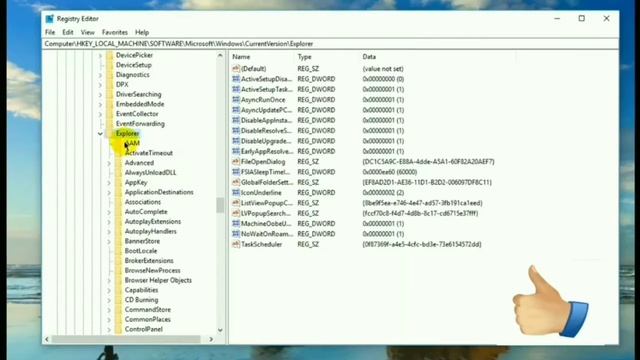Collapse the Explorer key
This screenshot has width=640, height=360.
click(x=100, y=133)
